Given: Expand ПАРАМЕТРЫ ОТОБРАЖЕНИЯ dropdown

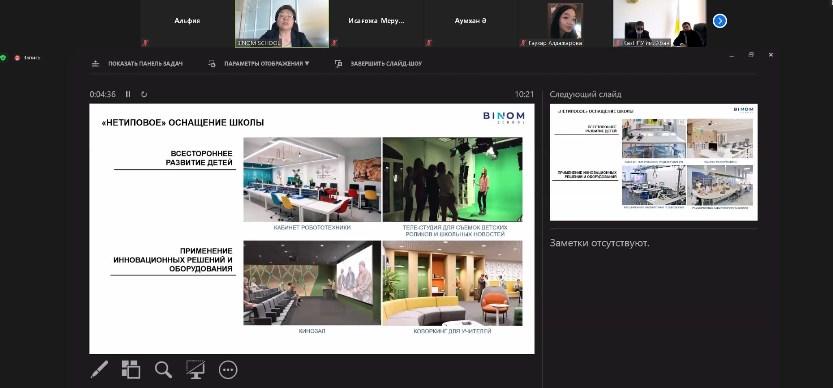Looking at the screenshot, I should (259, 64).
